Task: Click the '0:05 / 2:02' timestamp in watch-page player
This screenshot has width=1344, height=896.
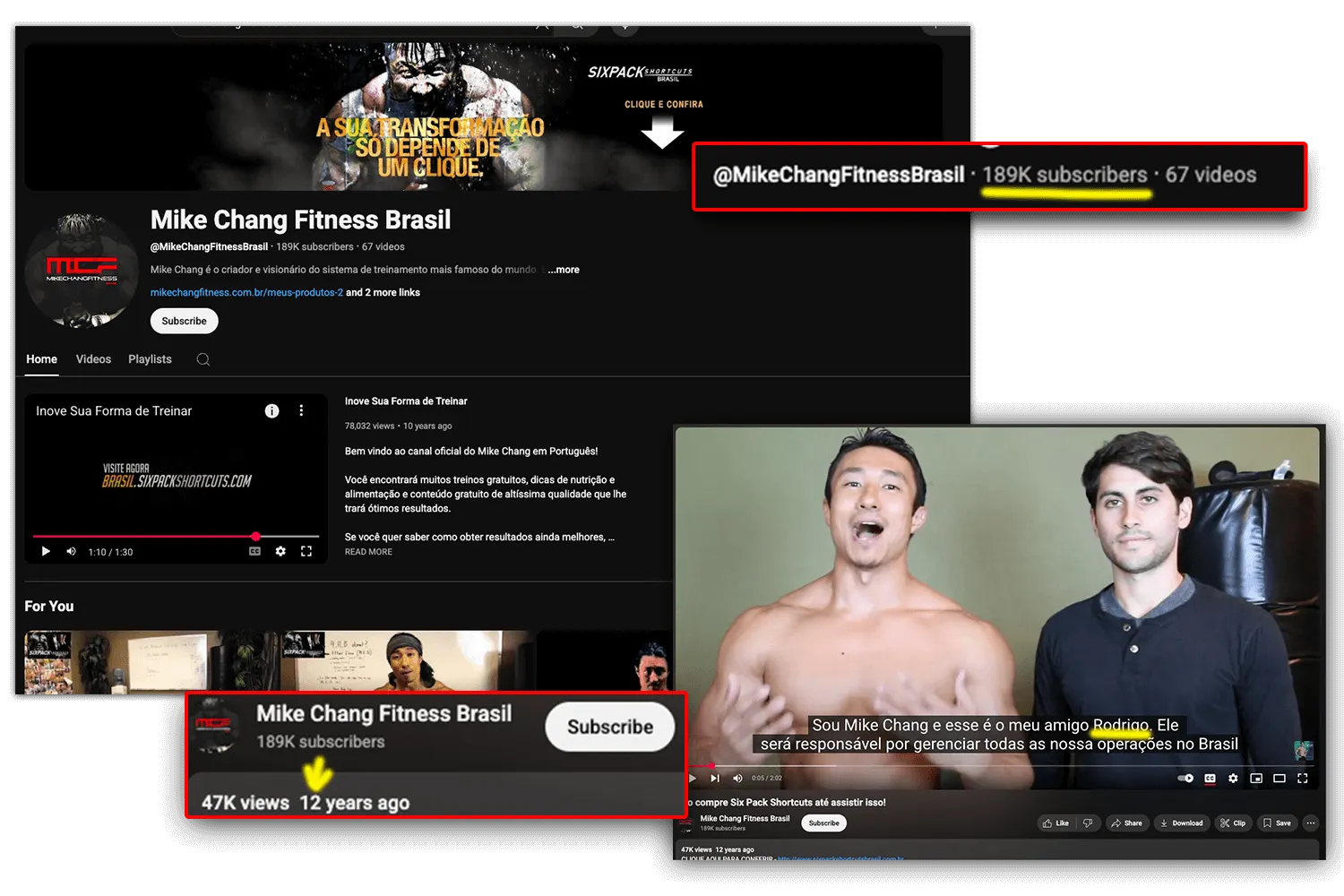Action: click(x=767, y=778)
